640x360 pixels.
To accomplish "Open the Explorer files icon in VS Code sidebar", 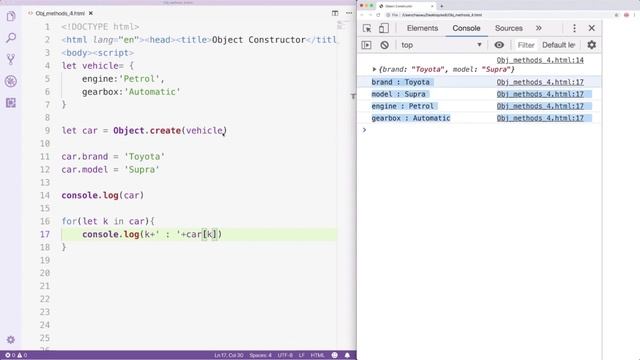I will pyautogui.click(x=11, y=16).
